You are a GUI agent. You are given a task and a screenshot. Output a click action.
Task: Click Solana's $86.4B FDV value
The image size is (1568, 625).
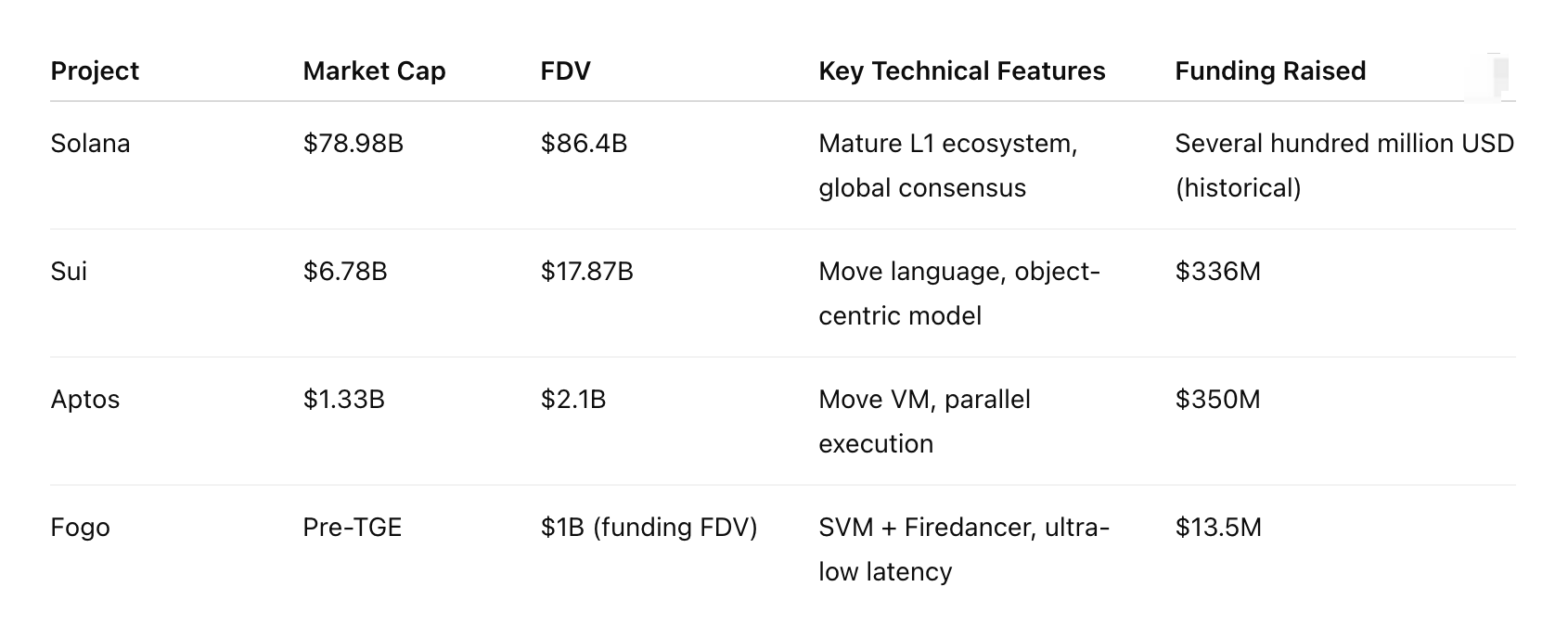pos(584,144)
